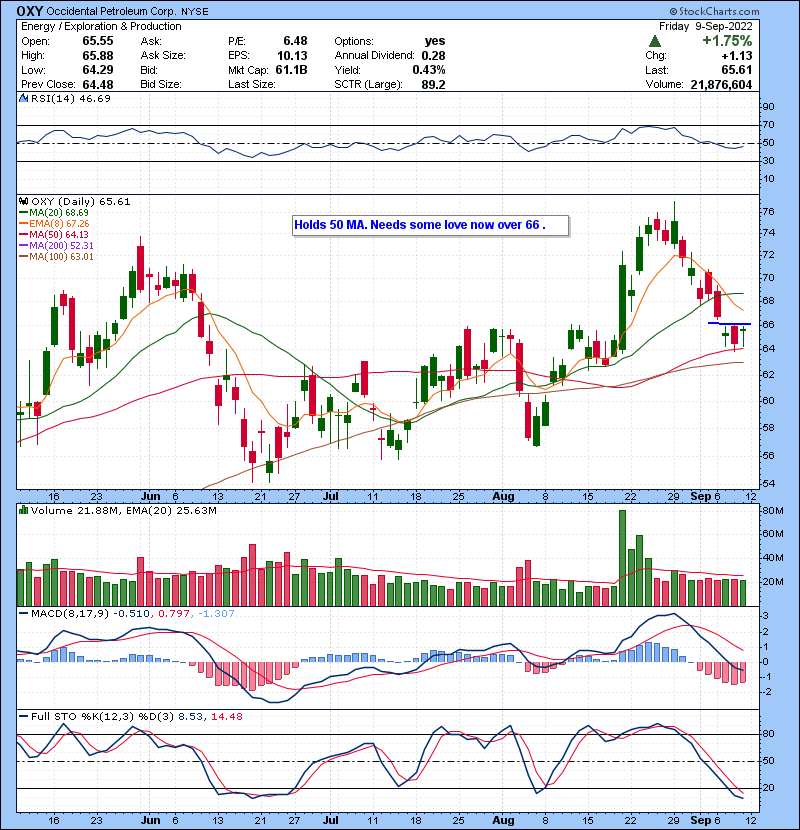Click the Mkt Cap value 61.1B
This screenshot has width=800, height=830.
point(291,70)
